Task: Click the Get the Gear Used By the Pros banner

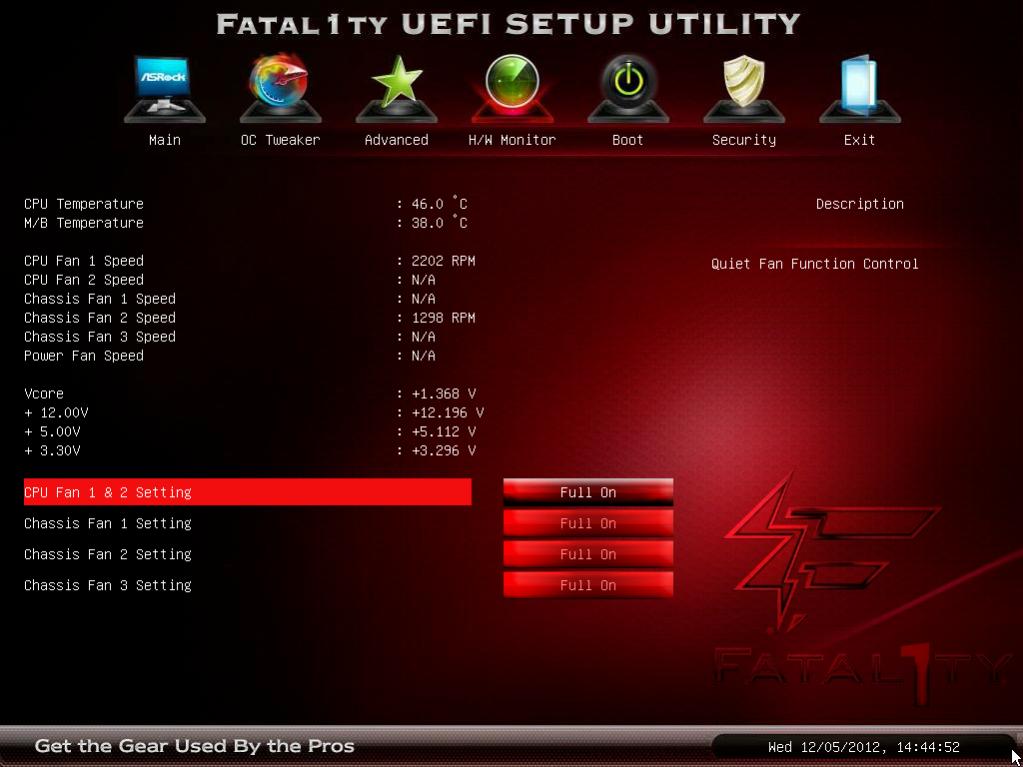Action: tap(194, 746)
